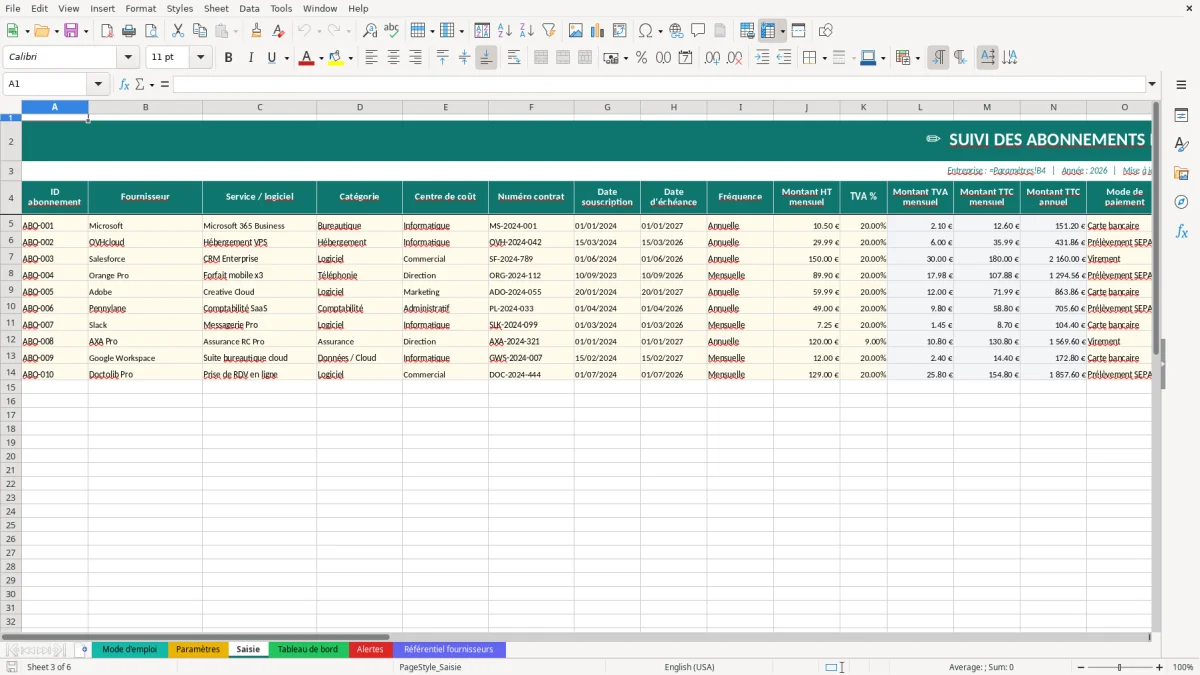1200x675 pixels.
Task: Expand the Borders dropdown arrow
Action: click(x=824, y=58)
